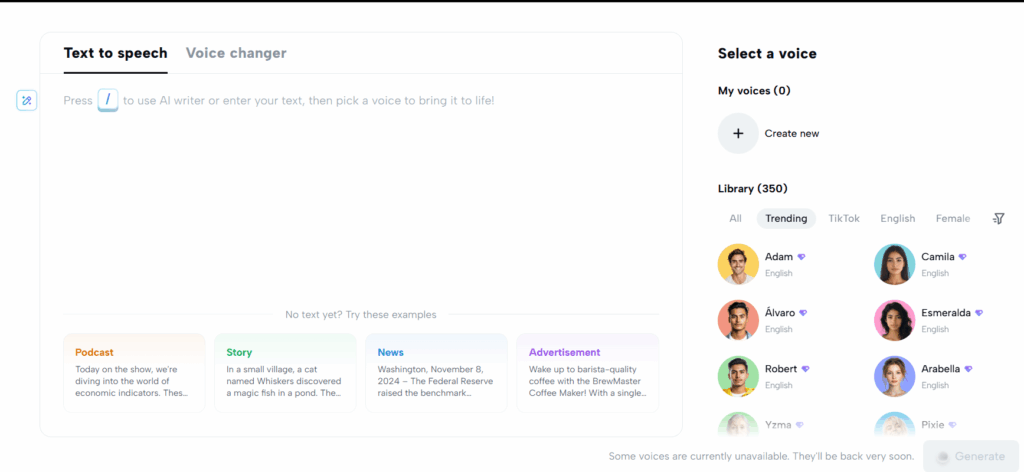The width and height of the screenshot is (1024, 472).
Task: Show All voices in library
Action: coord(735,219)
